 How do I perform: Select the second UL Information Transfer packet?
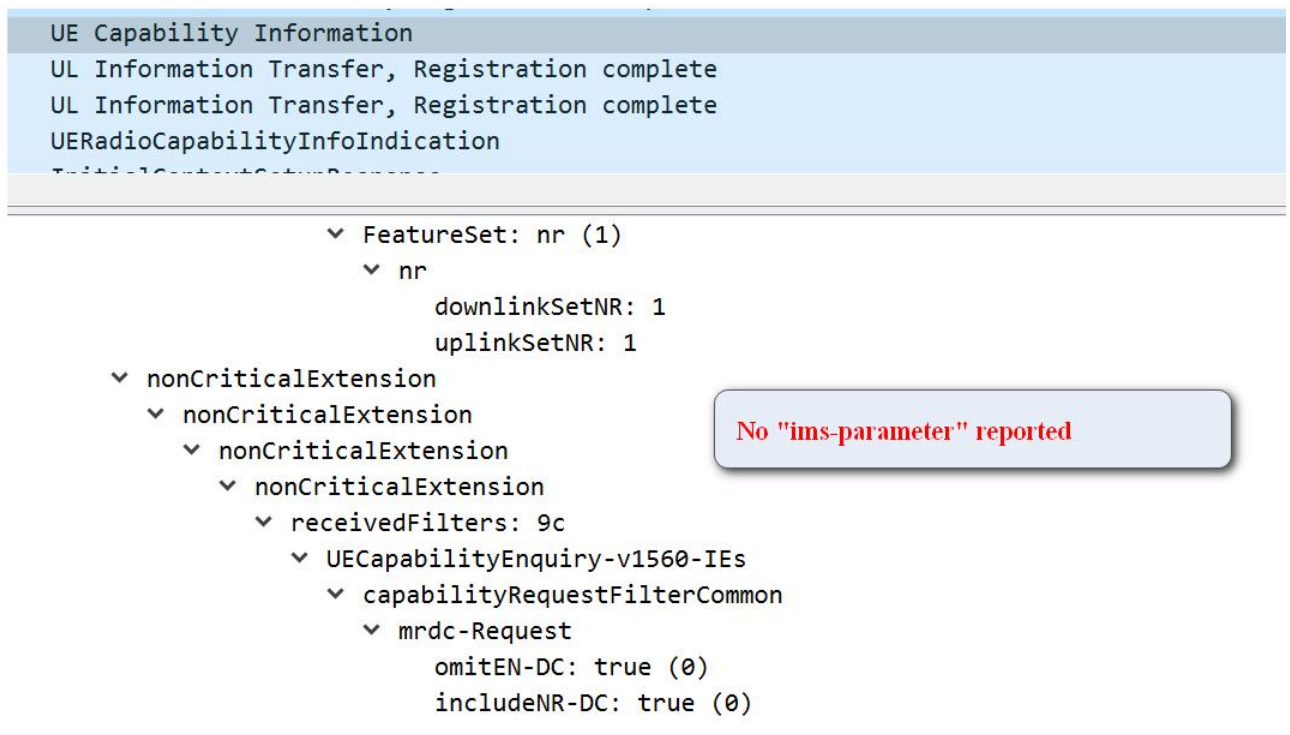pos(383,105)
